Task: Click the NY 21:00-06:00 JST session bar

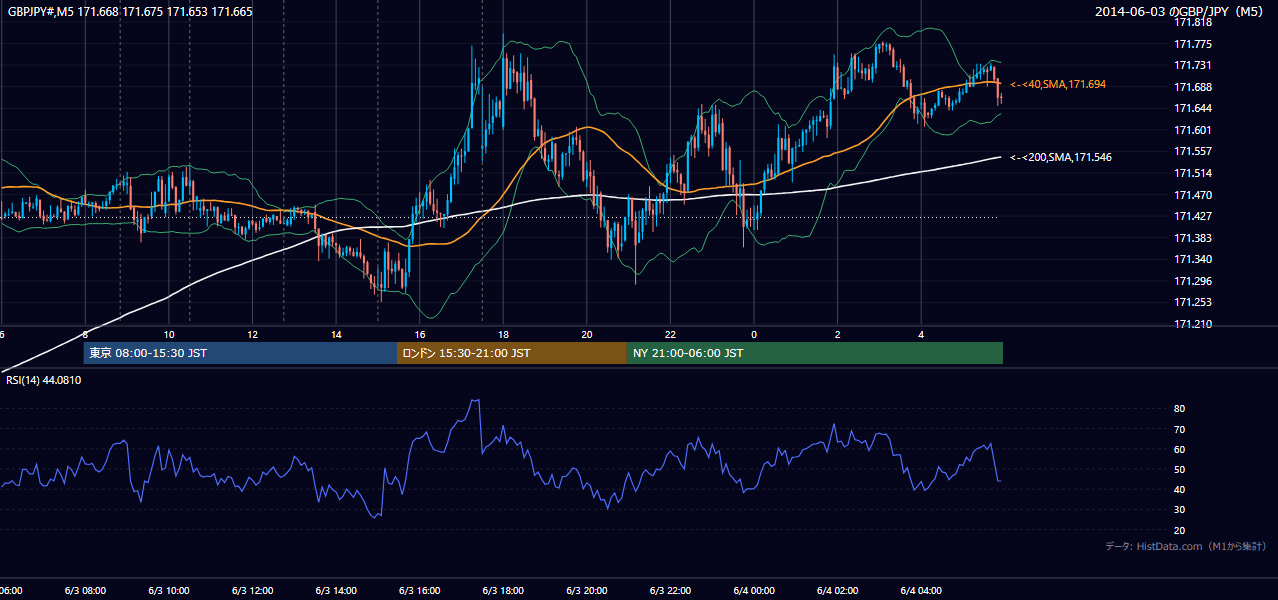Action: click(815, 353)
